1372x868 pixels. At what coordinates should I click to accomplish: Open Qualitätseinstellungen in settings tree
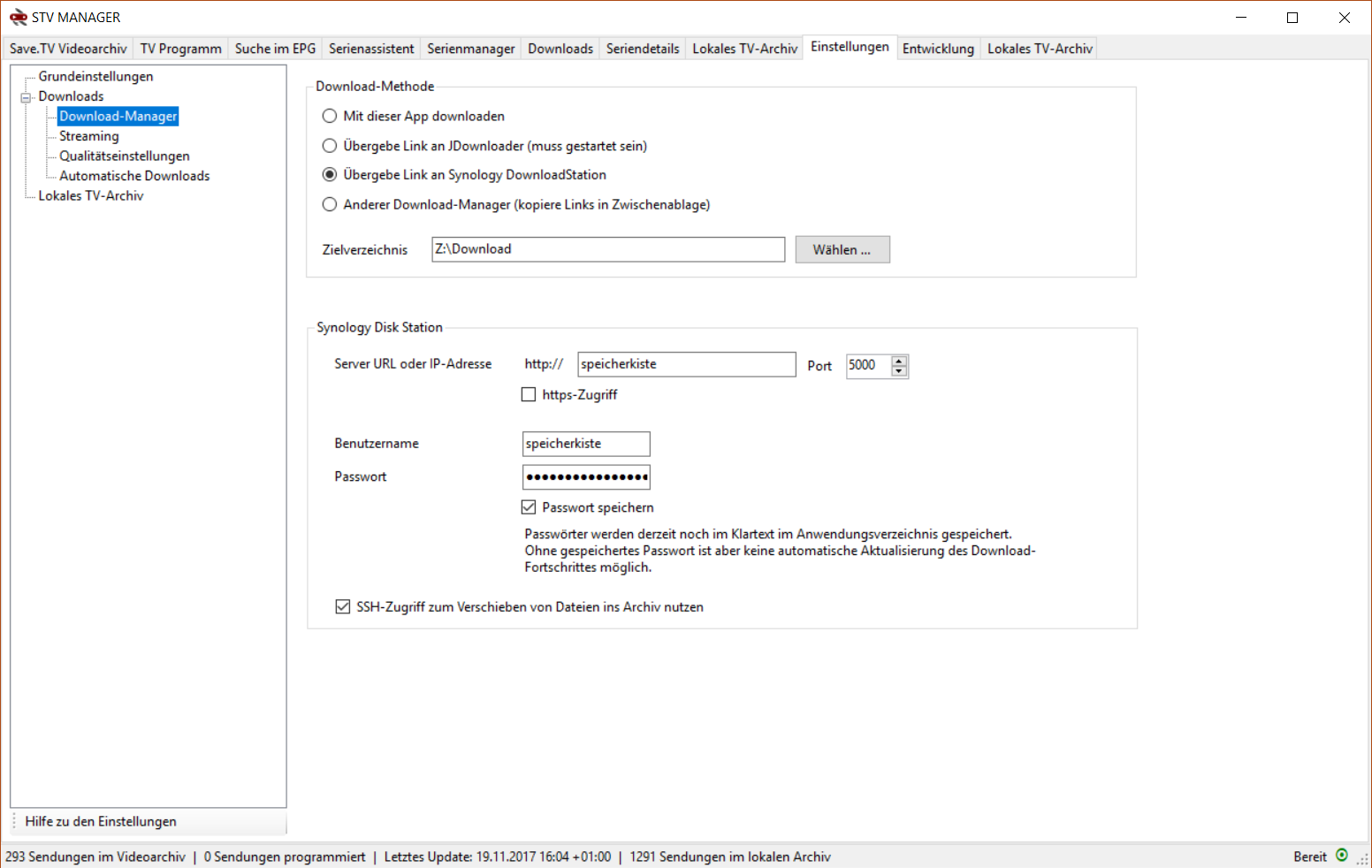[x=124, y=156]
